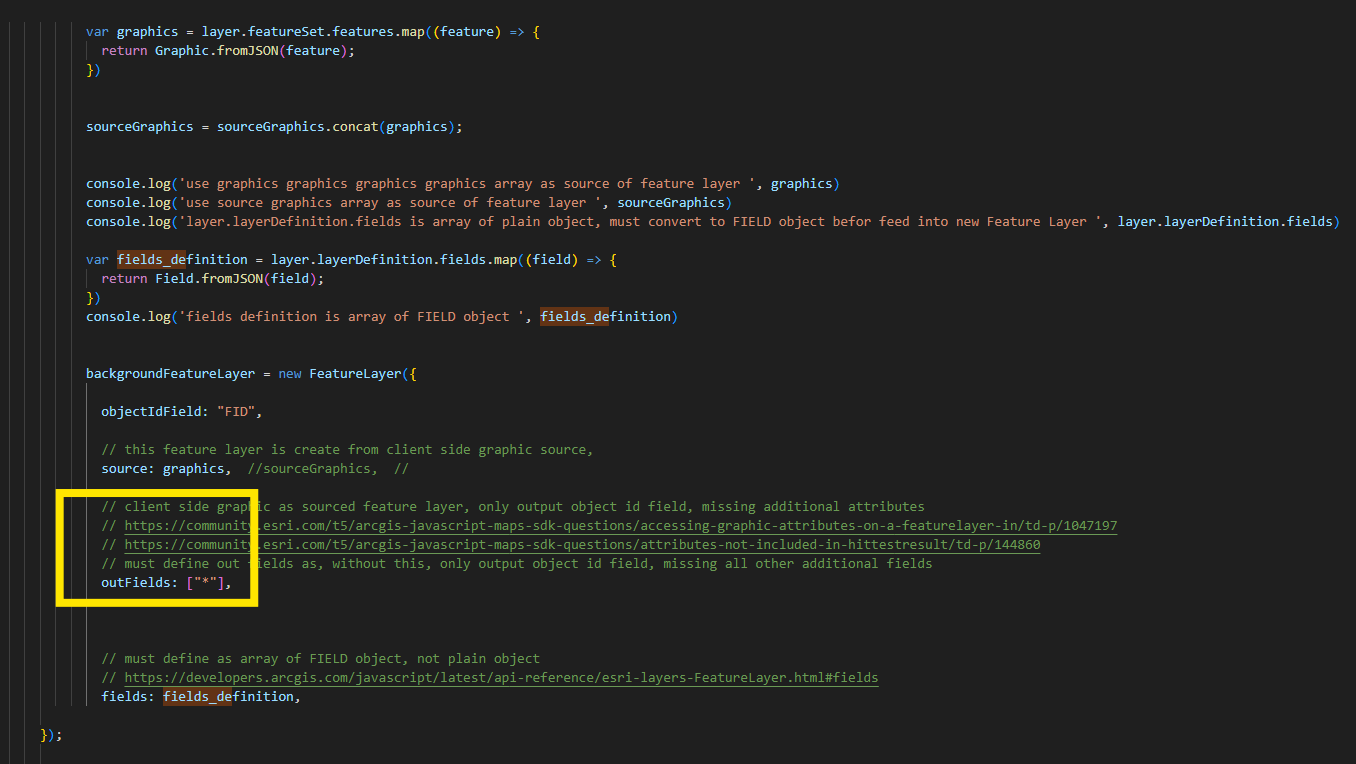Open the attributes-not-included-in-hittestresult link
Image resolution: width=1356 pixels, height=764 pixels.
[582, 545]
